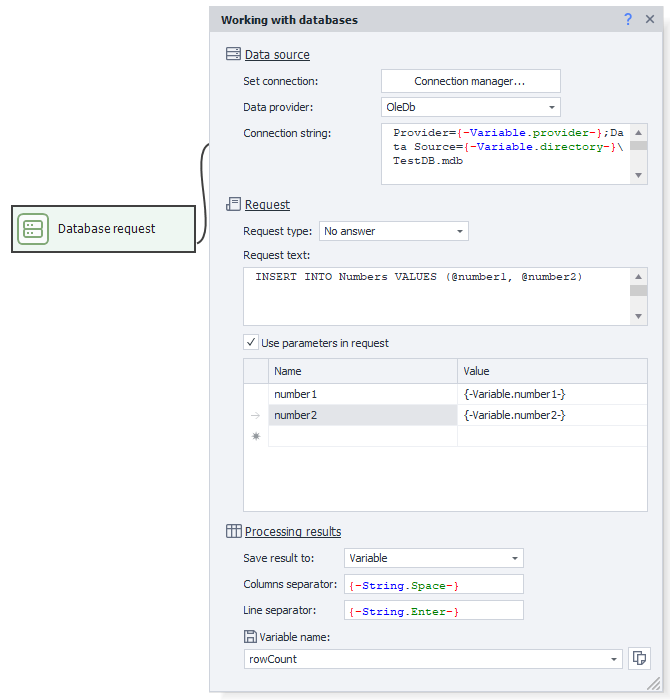The image size is (670, 700).
Task: Open the Save result to dropdown
Action: point(515,558)
